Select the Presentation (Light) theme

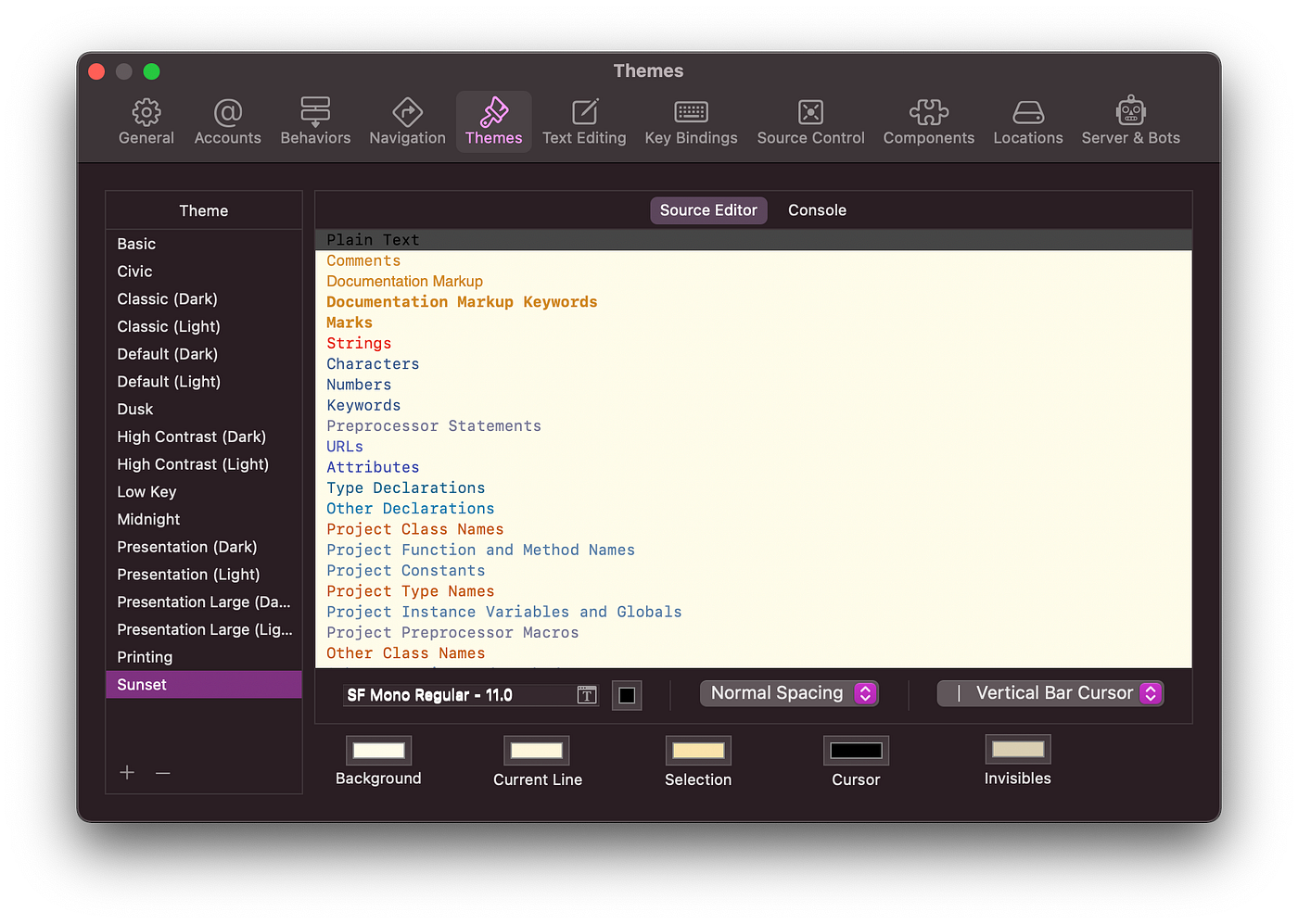(x=204, y=575)
